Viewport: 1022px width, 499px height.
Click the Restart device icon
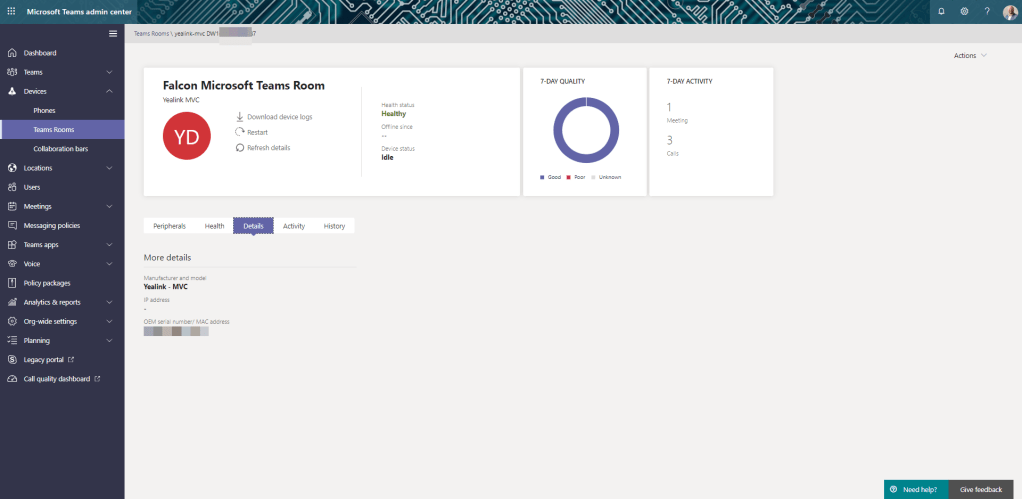coord(240,132)
